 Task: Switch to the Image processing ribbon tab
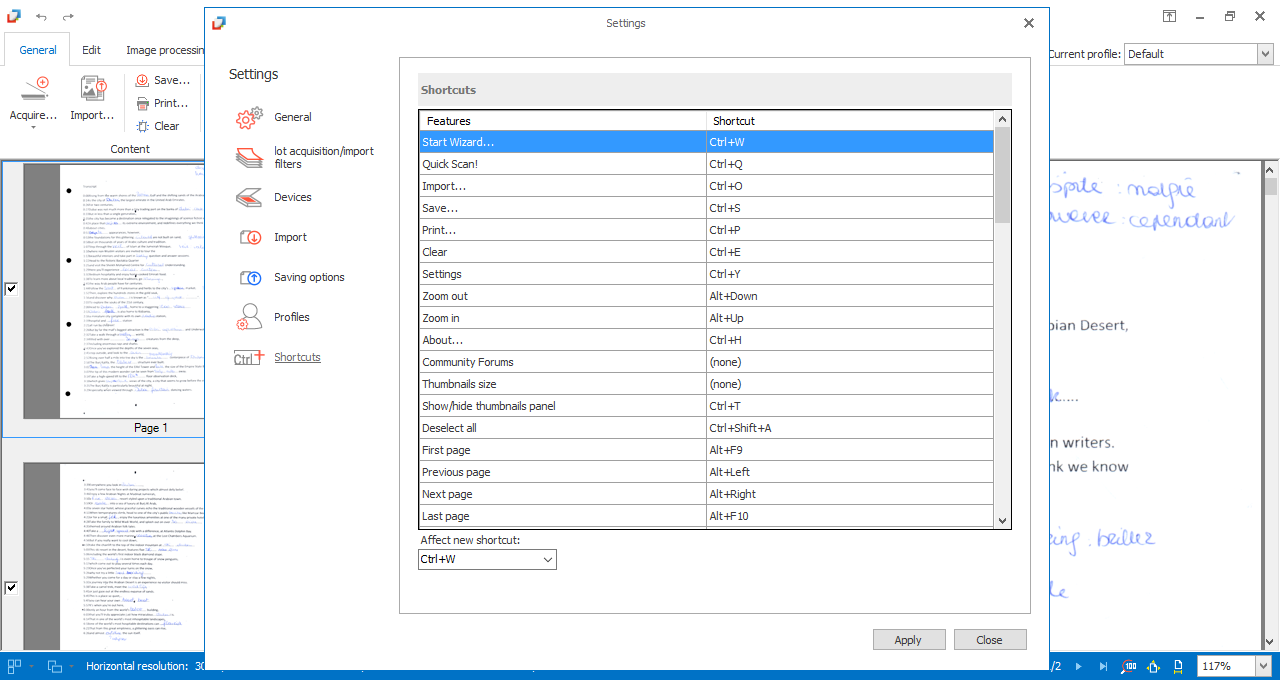(x=164, y=50)
